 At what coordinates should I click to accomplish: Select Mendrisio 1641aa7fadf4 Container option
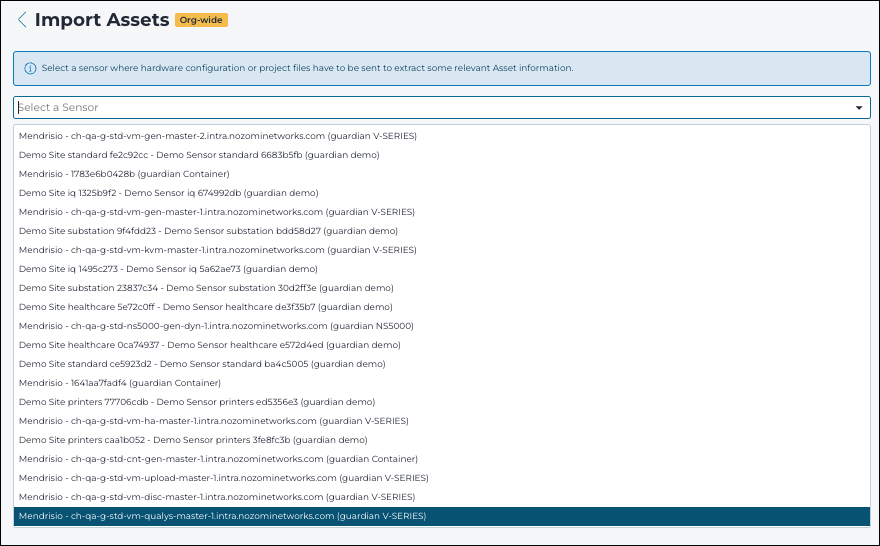(442, 383)
